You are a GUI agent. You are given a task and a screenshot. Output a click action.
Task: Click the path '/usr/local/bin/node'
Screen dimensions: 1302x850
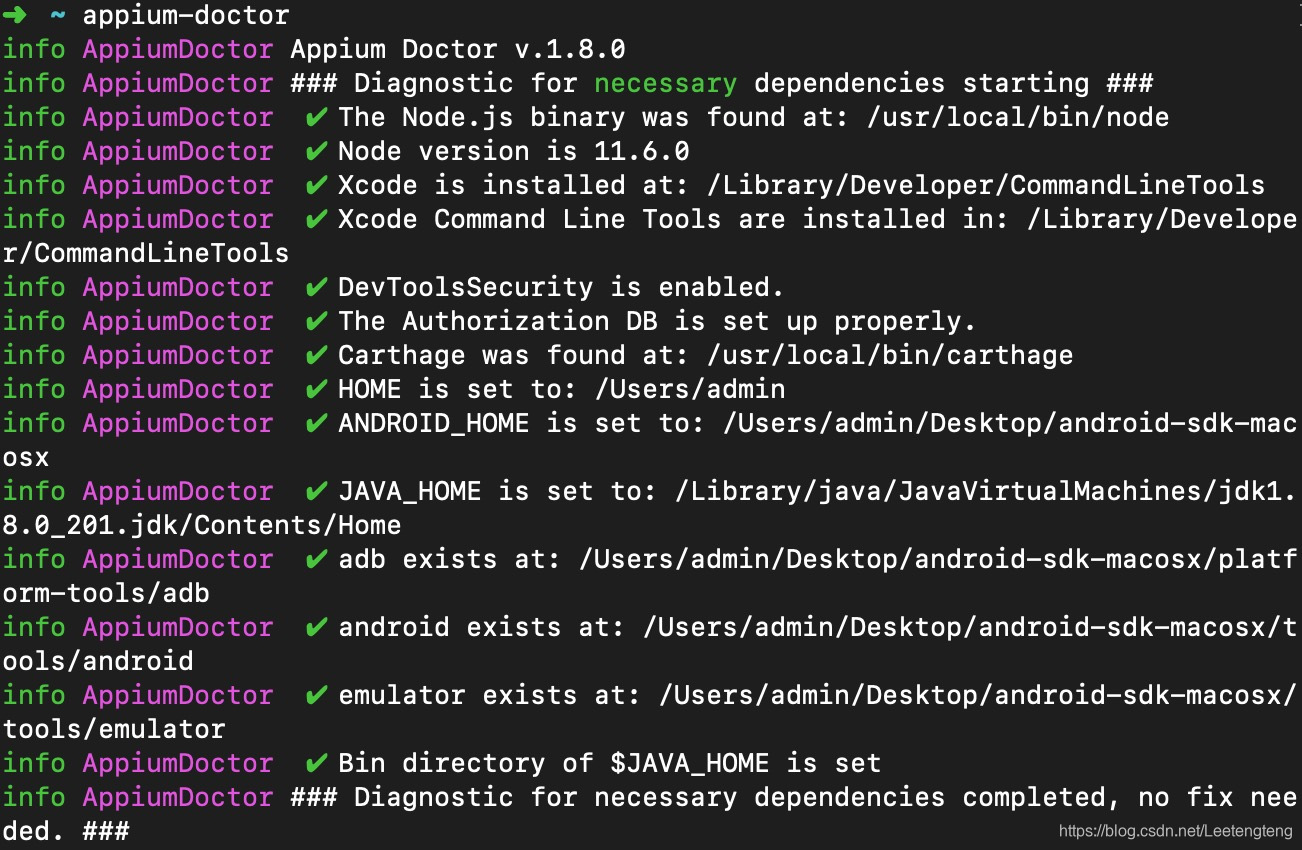[1018, 118]
